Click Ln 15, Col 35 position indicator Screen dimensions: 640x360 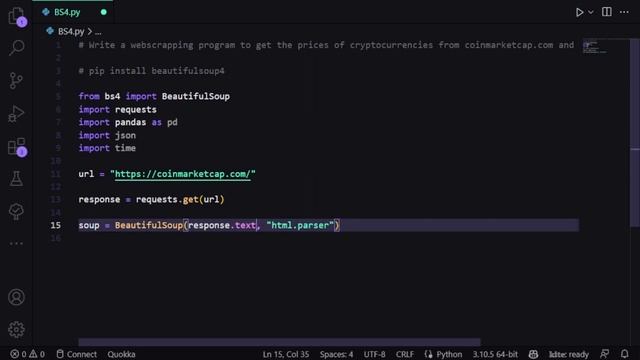(x=286, y=354)
